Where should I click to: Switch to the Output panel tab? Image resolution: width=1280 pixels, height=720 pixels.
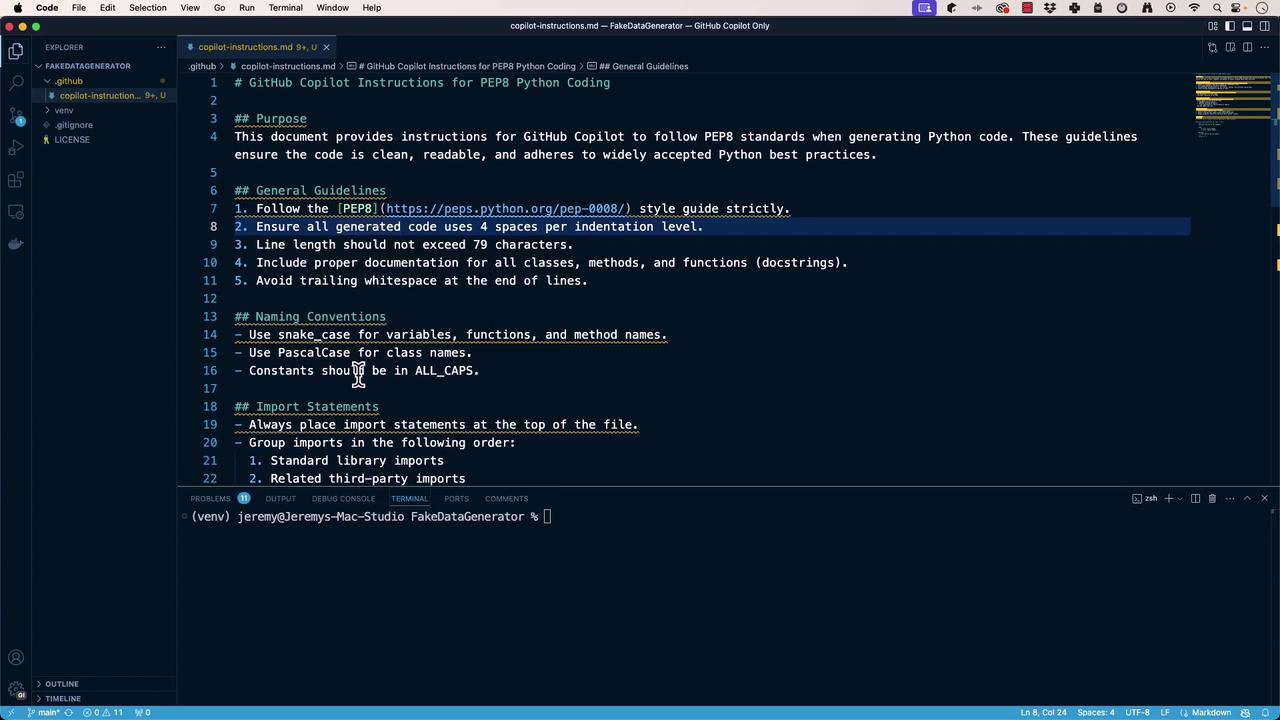[x=280, y=498]
